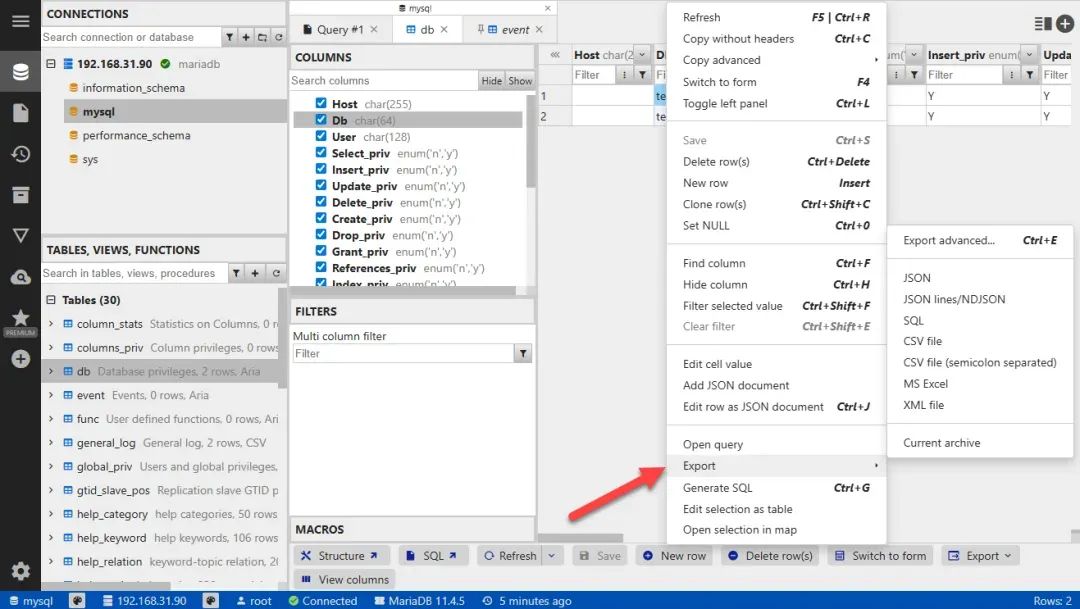Uncheck the Host column checkbox
The height and width of the screenshot is (609, 1080).
(x=321, y=104)
